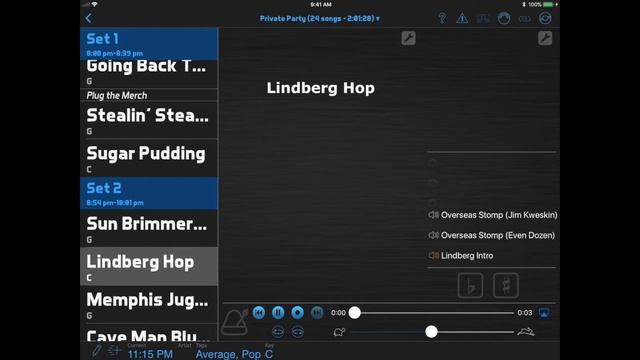The height and width of the screenshot is (360, 640).
Task: Click the current time 11:15 PM
Action: 150,354
